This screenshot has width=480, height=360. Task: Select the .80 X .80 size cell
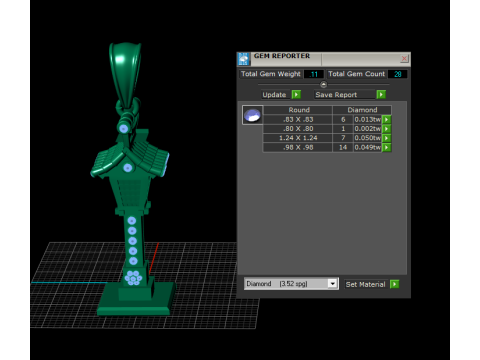coord(298,129)
